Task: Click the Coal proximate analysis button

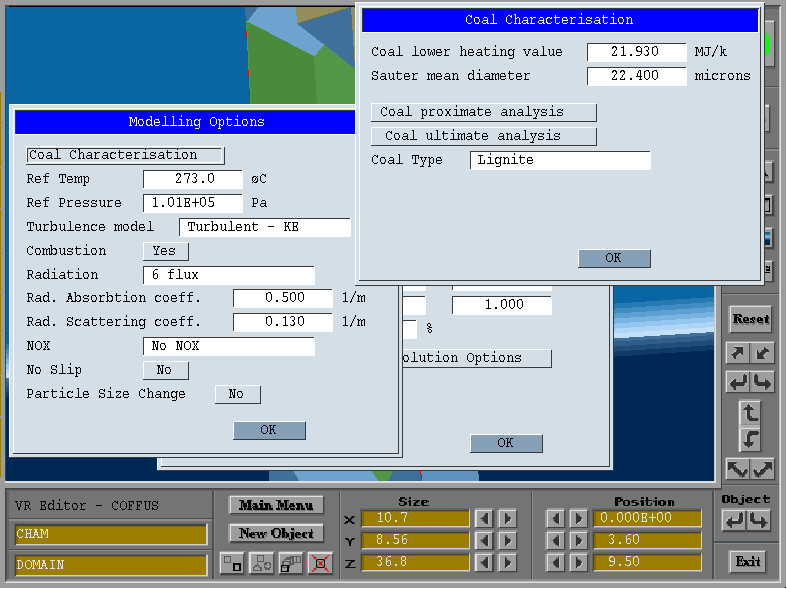Action: [484, 112]
